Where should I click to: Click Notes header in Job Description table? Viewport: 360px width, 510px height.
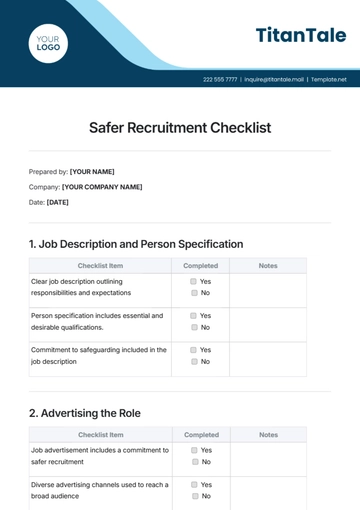[268, 266]
